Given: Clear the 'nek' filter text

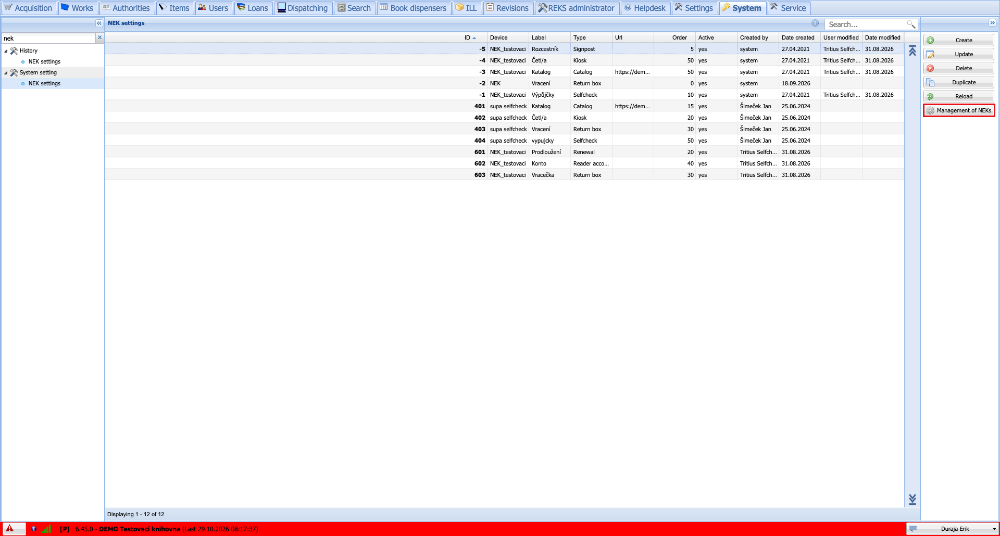Looking at the screenshot, I should 99,38.
